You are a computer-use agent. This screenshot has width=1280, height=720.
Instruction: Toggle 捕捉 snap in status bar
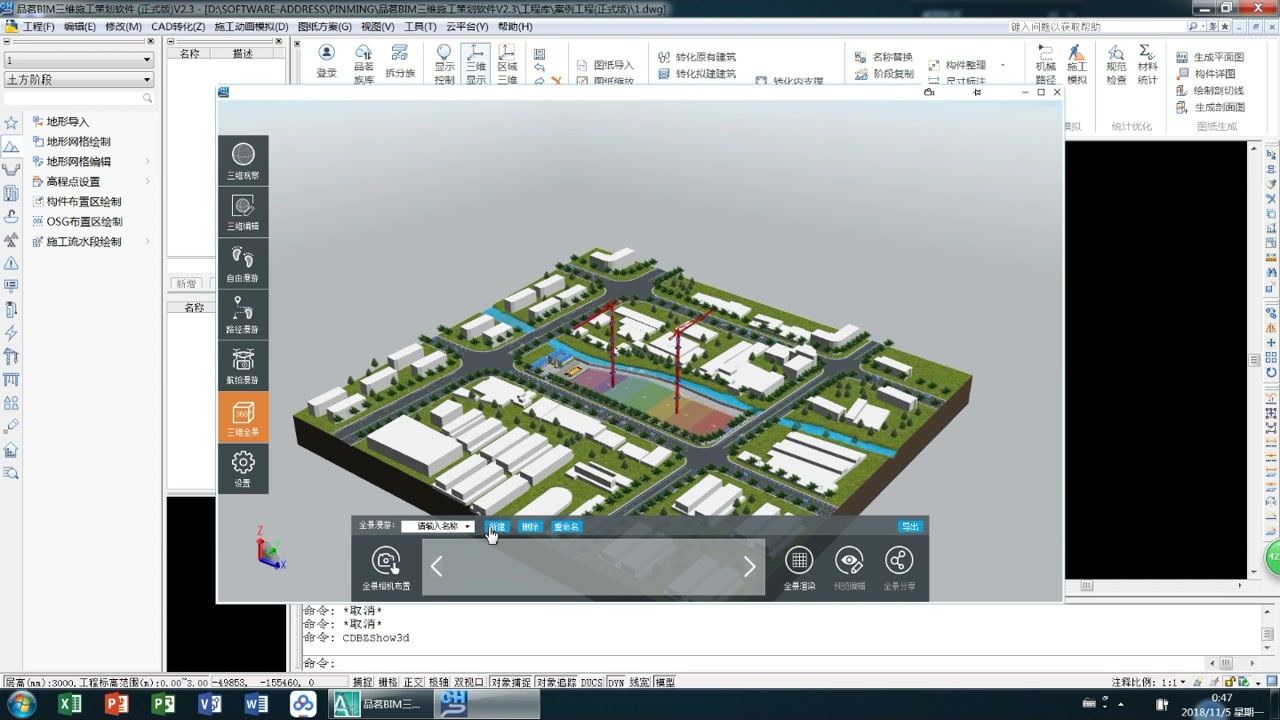click(363, 682)
